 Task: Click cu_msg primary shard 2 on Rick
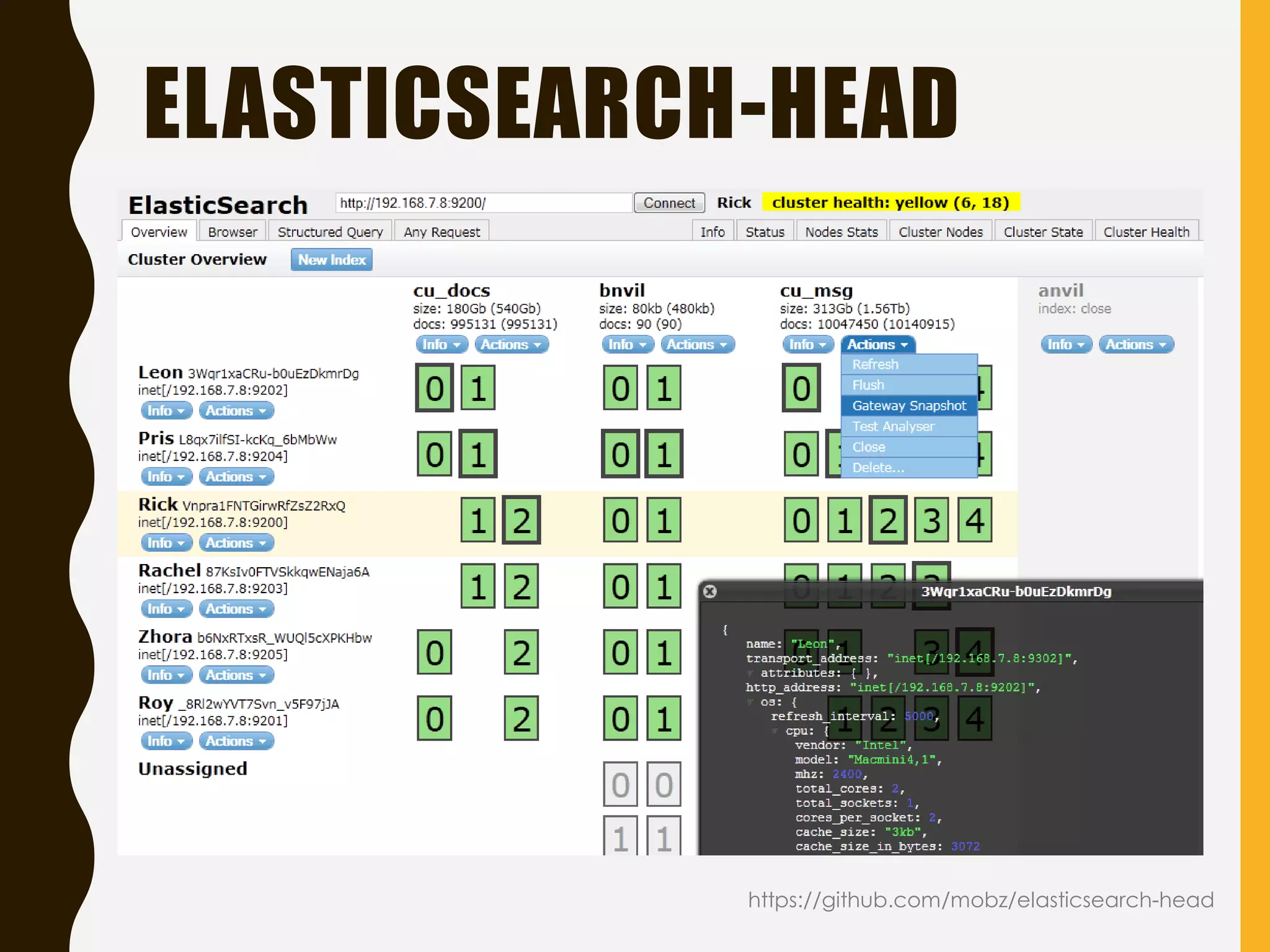click(x=888, y=520)
